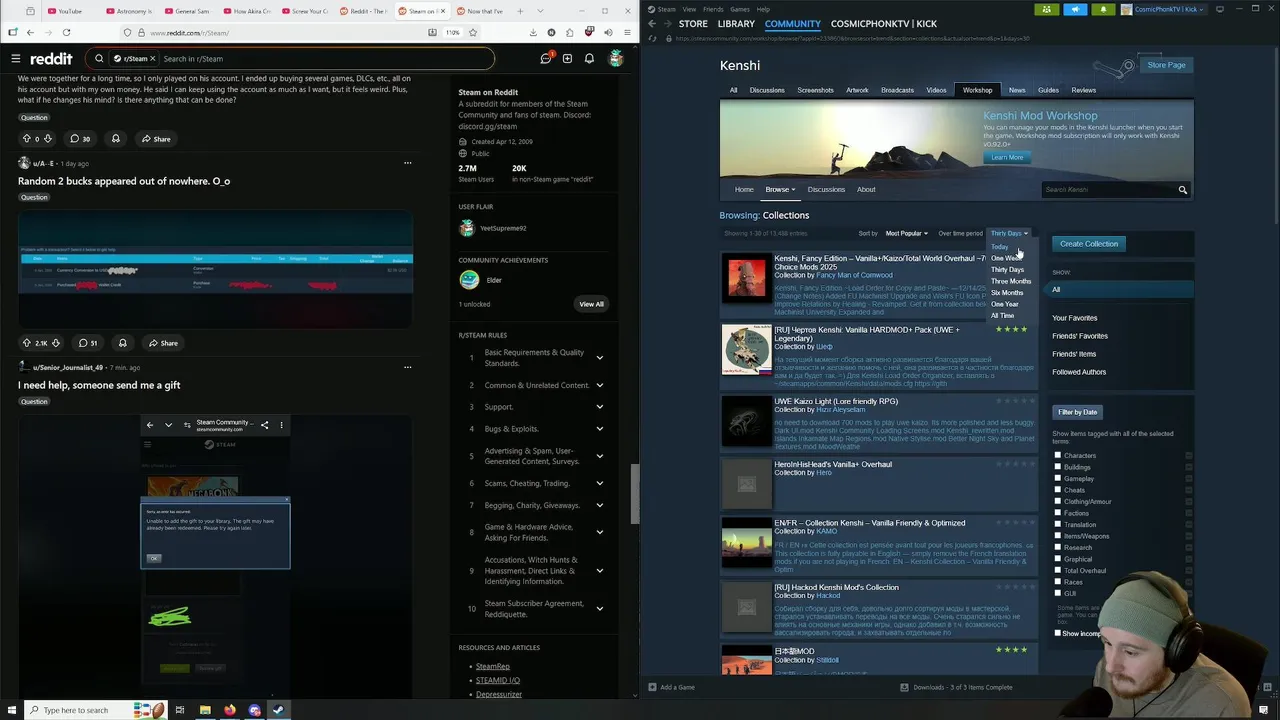The width and height of the screenshot is (1280, 720).
Task: Open the Reddit hamburger menu
Action: [15, 59]
